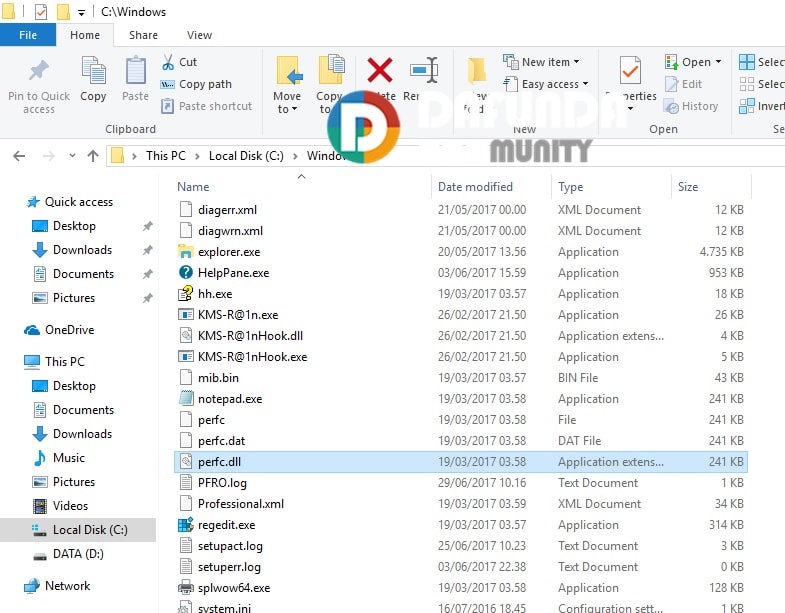Click the Cut scissors icon

(168, 62)
